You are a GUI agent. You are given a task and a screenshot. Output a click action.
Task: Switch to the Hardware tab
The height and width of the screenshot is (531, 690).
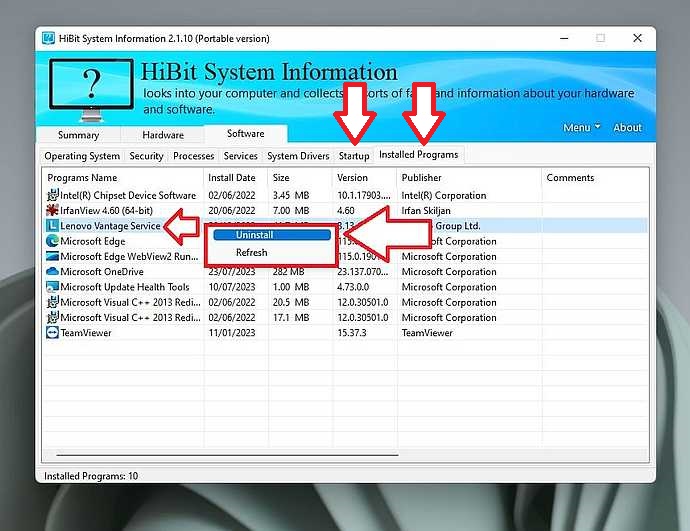point(163,135)
